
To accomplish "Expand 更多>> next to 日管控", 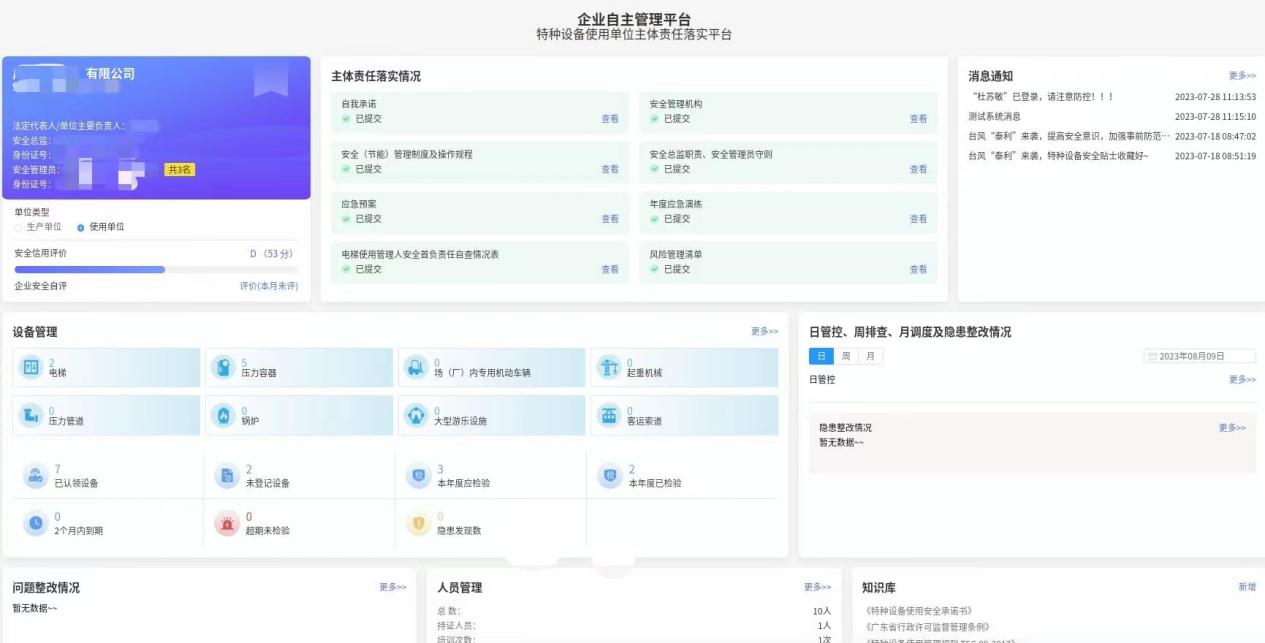I will (x=1242, y=380).
